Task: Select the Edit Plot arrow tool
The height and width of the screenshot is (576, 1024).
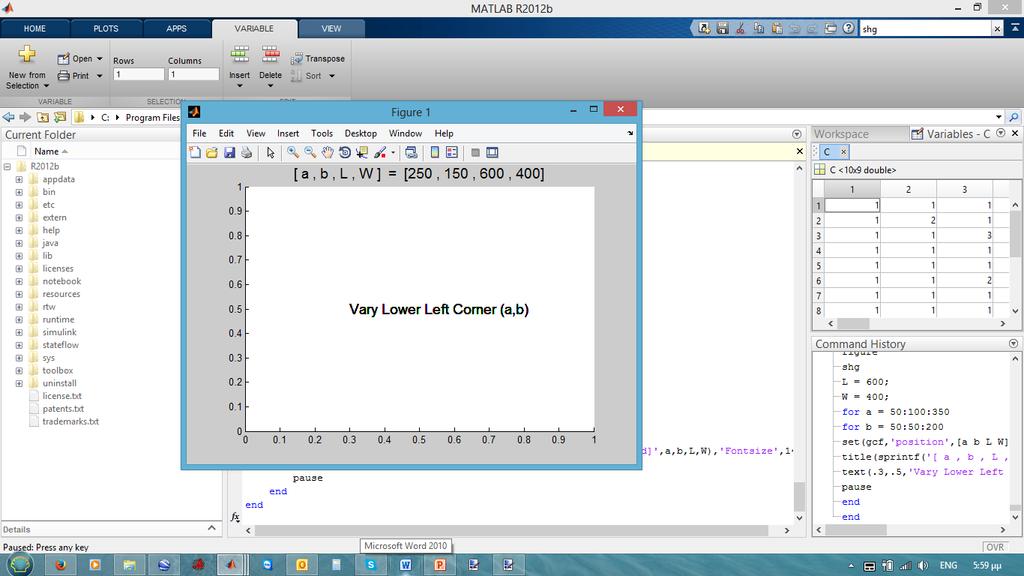Action: (x=270, y=152)
